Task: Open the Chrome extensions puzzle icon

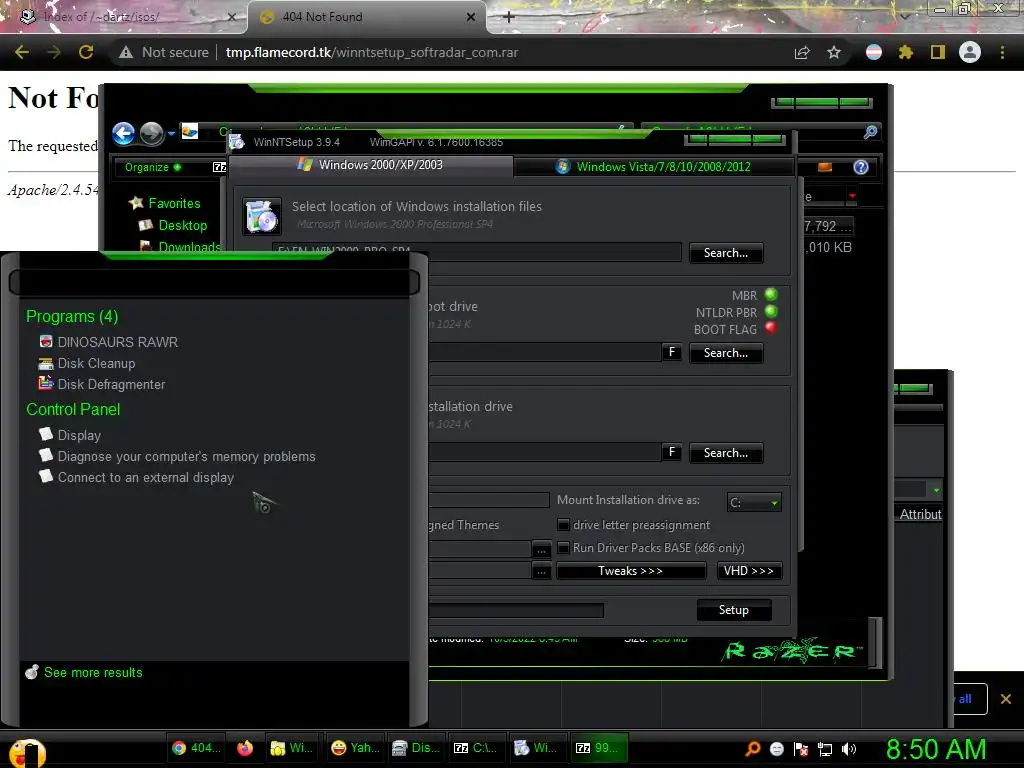Action: coord(906,53)
